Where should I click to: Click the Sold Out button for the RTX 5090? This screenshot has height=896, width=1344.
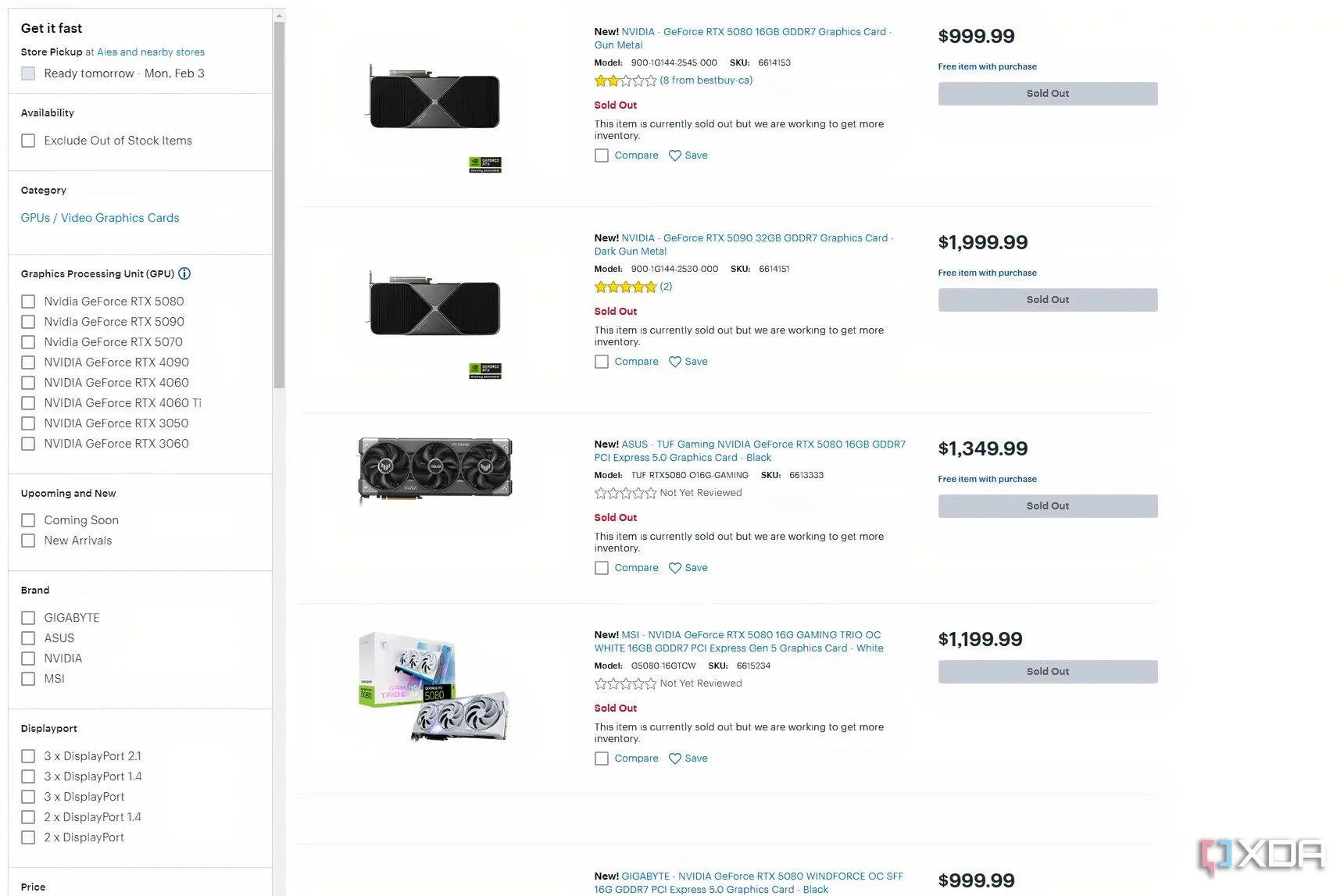(x=1047, y=299)
